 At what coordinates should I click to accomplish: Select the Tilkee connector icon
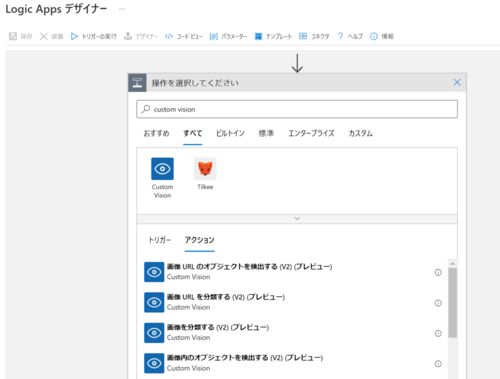click(205, 169)
